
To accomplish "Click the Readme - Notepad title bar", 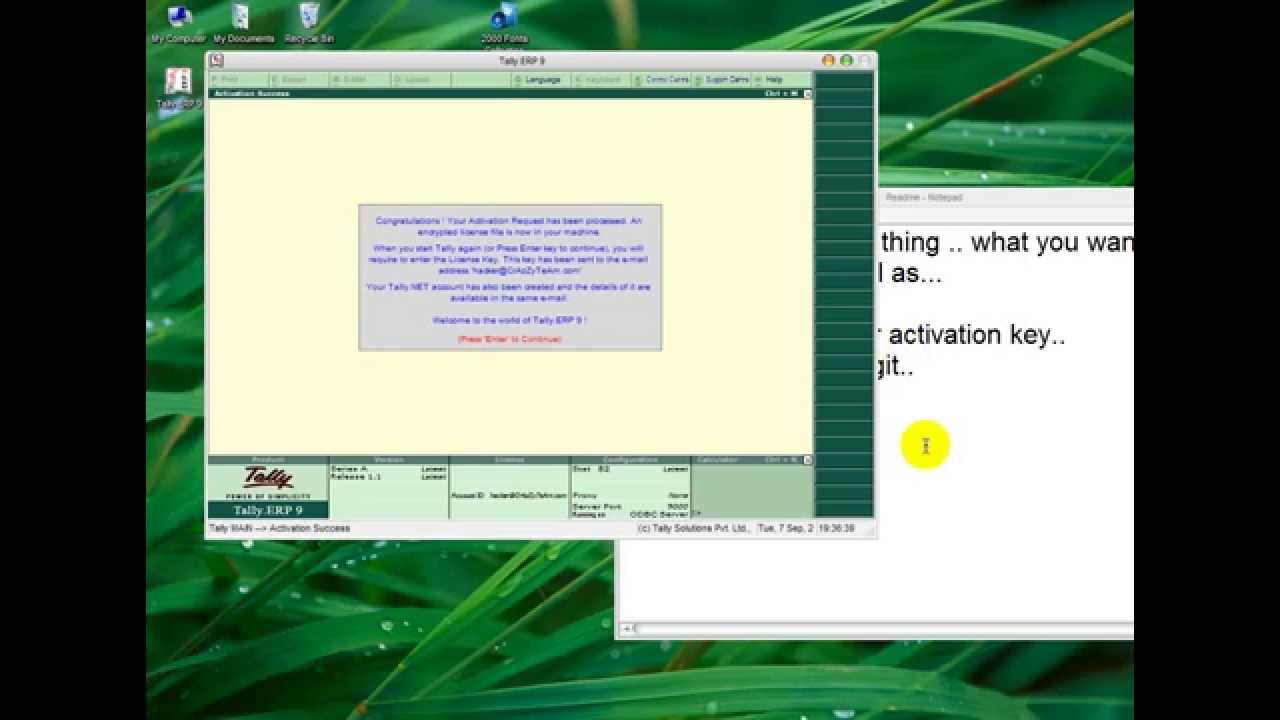I will 1006,198.
